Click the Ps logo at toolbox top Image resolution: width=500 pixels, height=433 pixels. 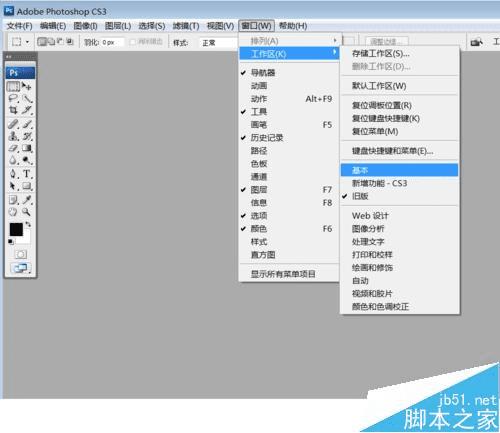tap(20, 72)
